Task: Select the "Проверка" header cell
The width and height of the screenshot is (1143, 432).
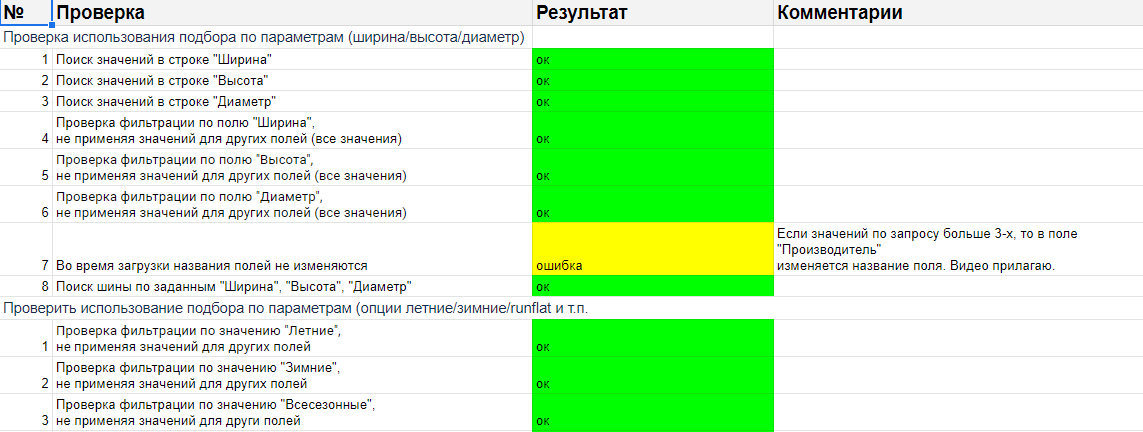Action: point(292,12)
